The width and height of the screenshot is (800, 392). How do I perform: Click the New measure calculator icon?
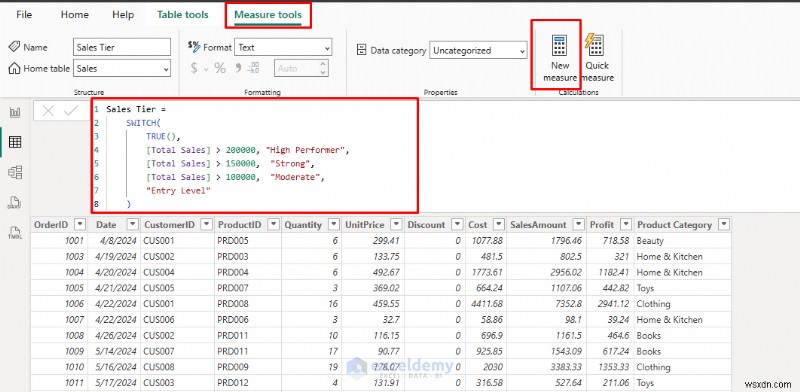click(x=559, y=45)
